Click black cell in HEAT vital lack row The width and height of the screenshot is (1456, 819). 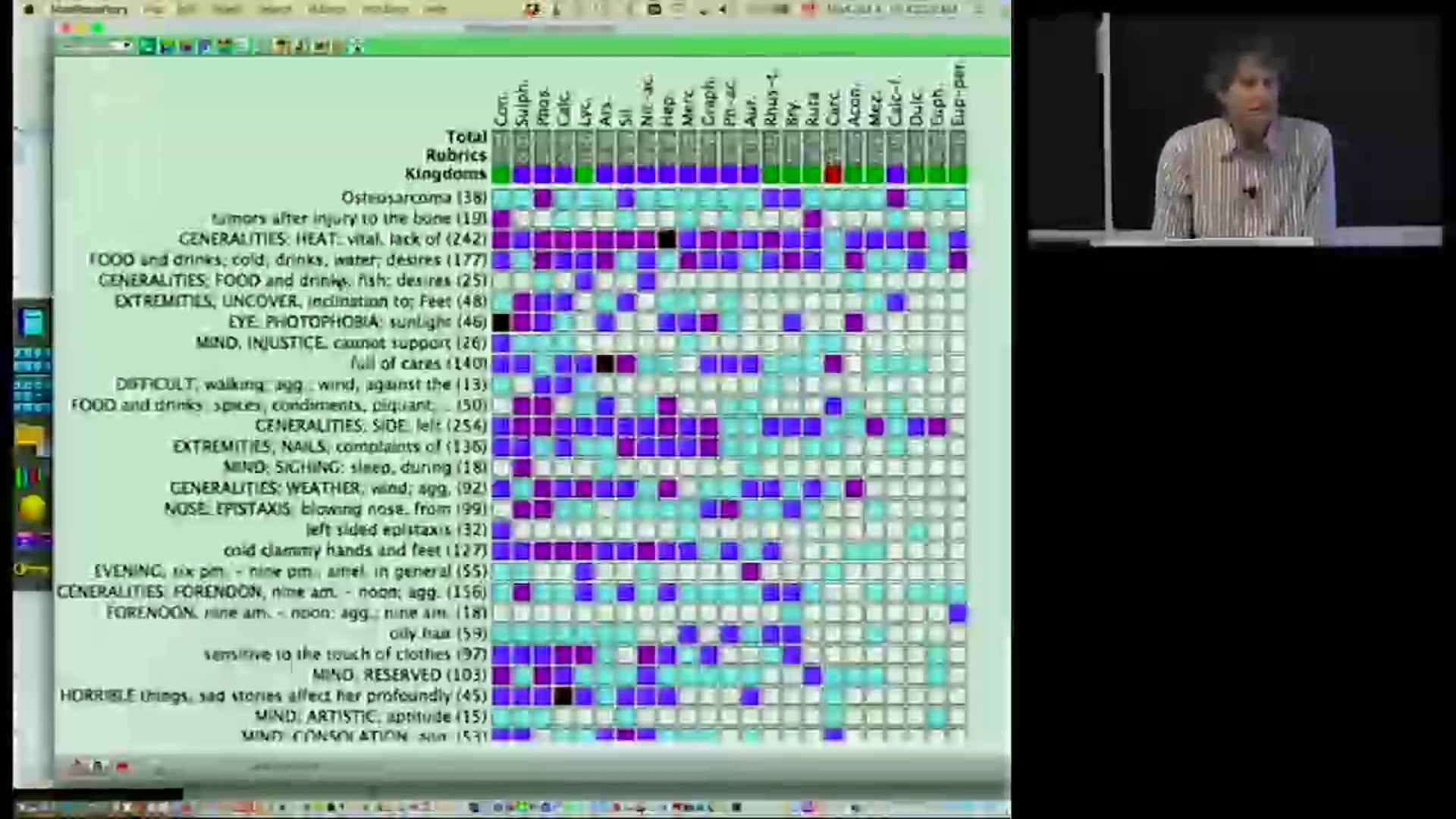667,240
